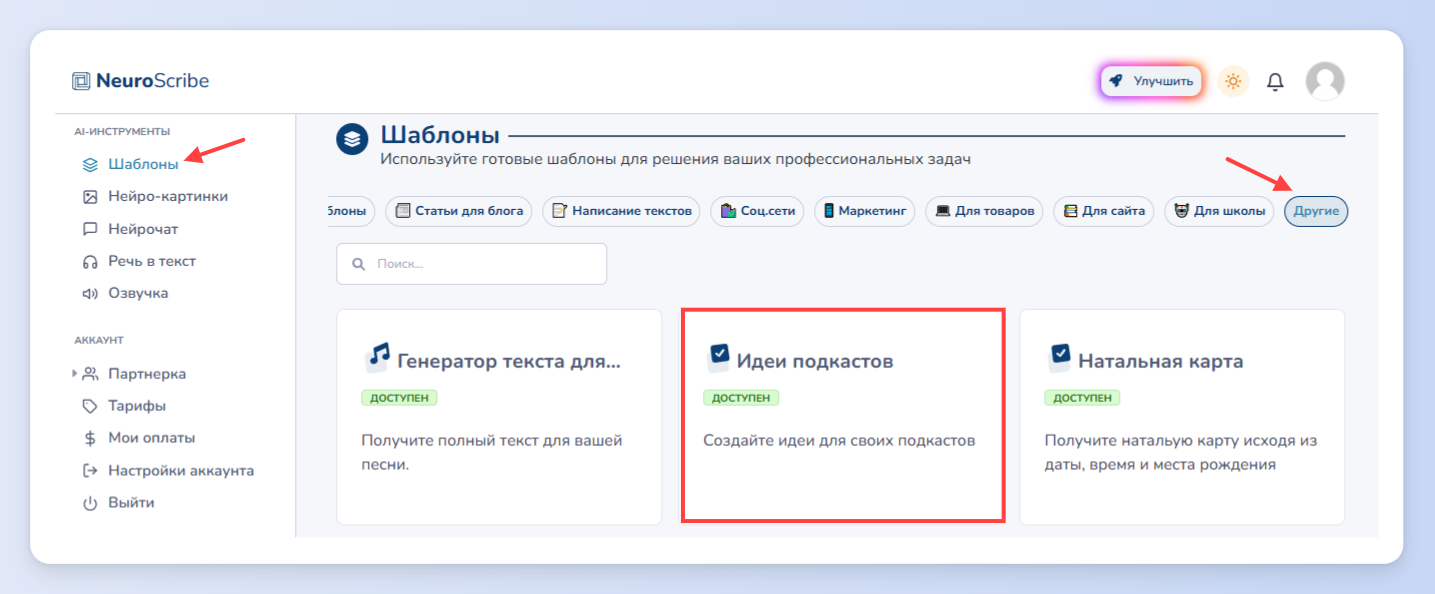Viewport: 1435px width, 594px height.
Task: Toggle the sun theme switch icon
Action: pyautogui.click(x=1233, y=81)
